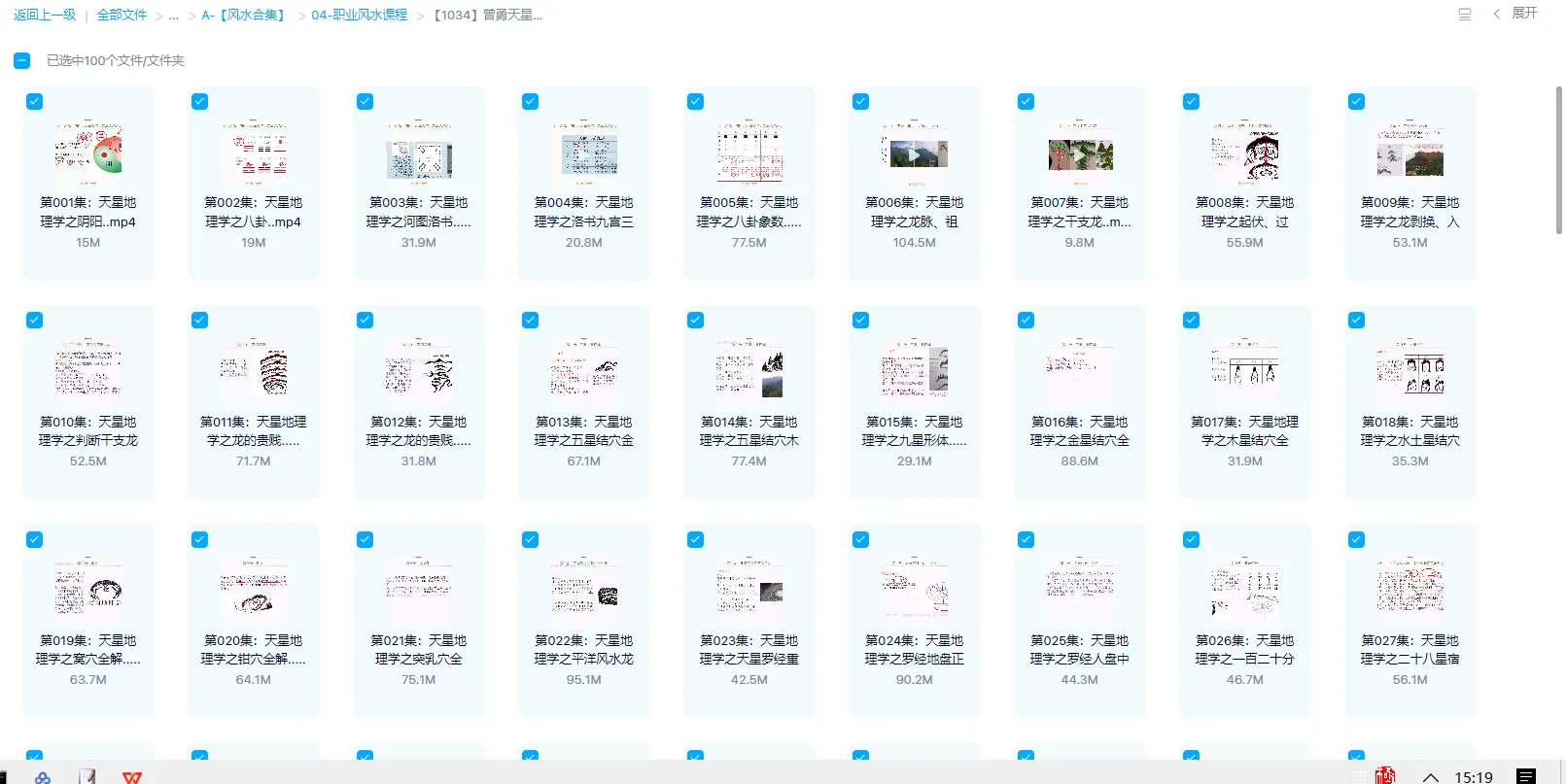Uncheck the 第010集 file checkbox
The width and height of the screenshot is (1566, 784).
35,320
